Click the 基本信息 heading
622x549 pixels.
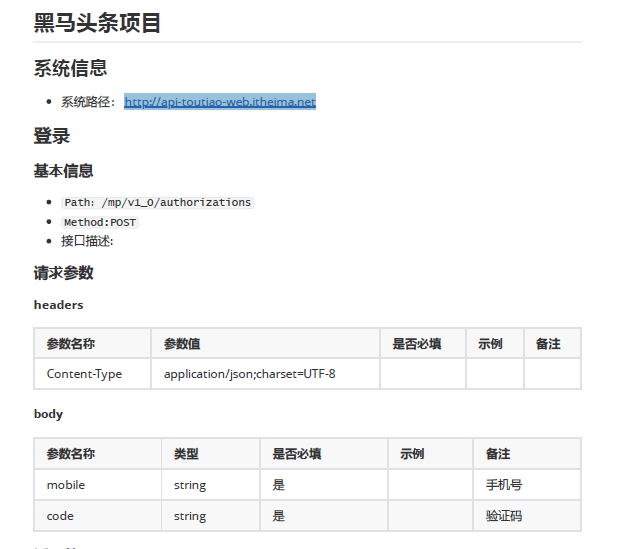63,171
